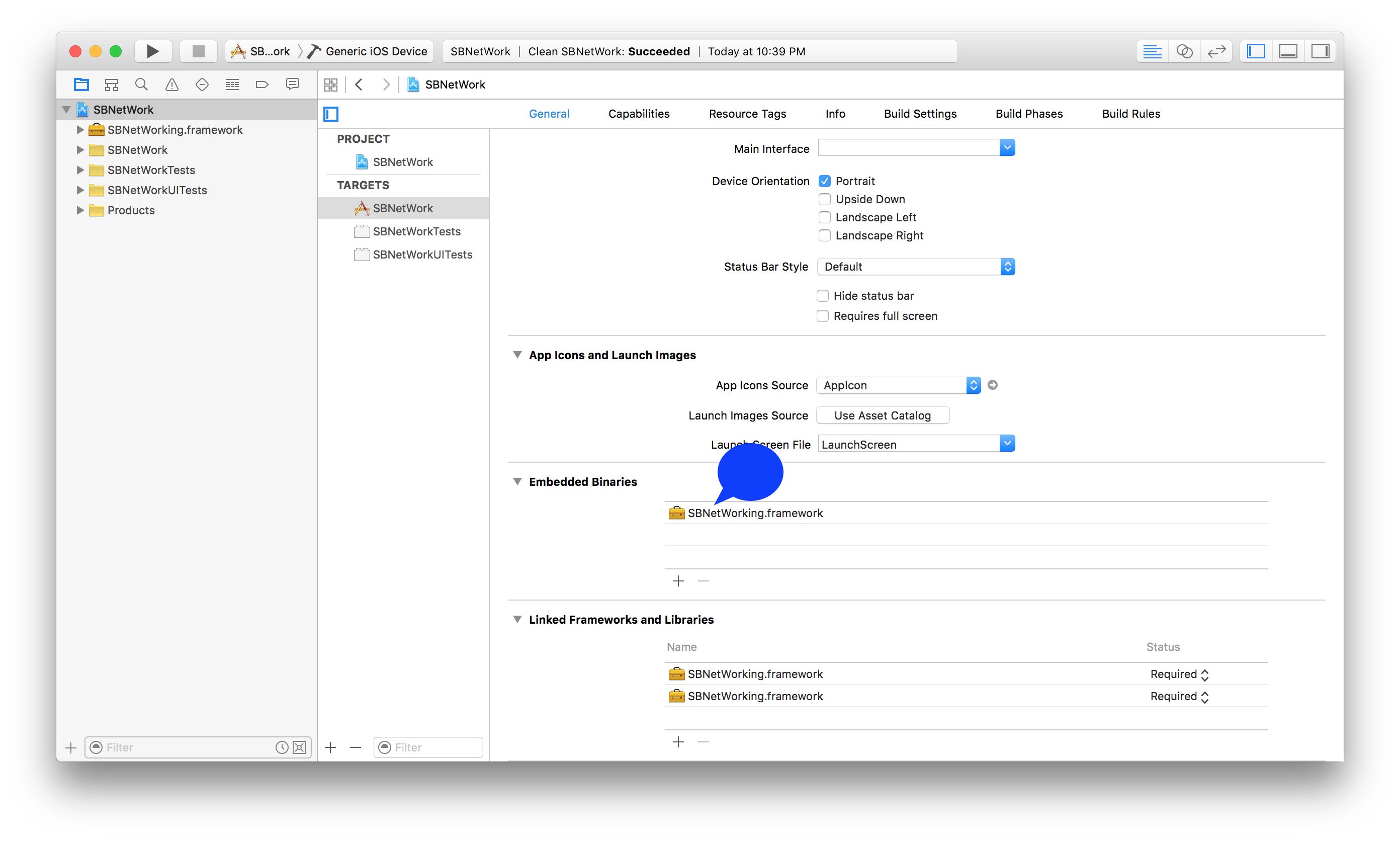Viewport: 1400px width, 842px height.
Task: Click add button in Embedded Binaries
Action: click(678, 581)
